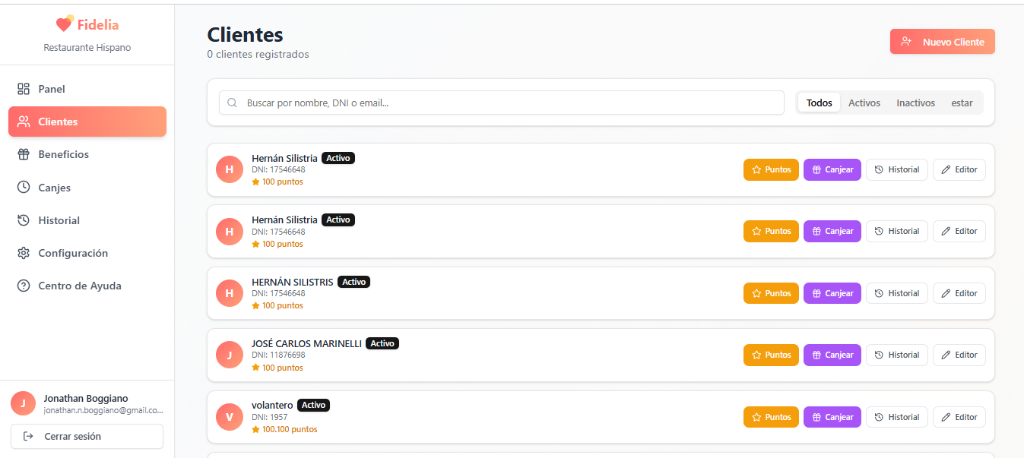The height and width of the screenshot is (458, 1024).
Task: Click the jonathan.n.boggiano email text
Action: 103,410
